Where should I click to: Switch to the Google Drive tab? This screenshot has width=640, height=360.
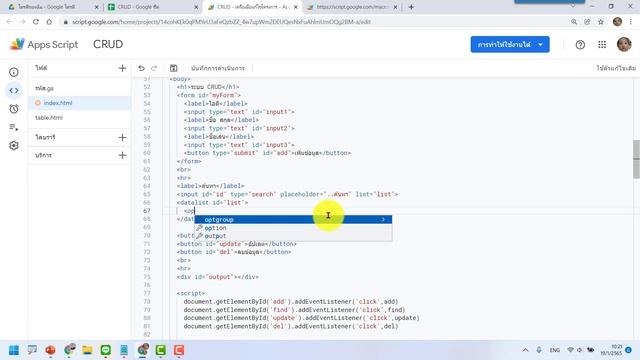[53, 7]
